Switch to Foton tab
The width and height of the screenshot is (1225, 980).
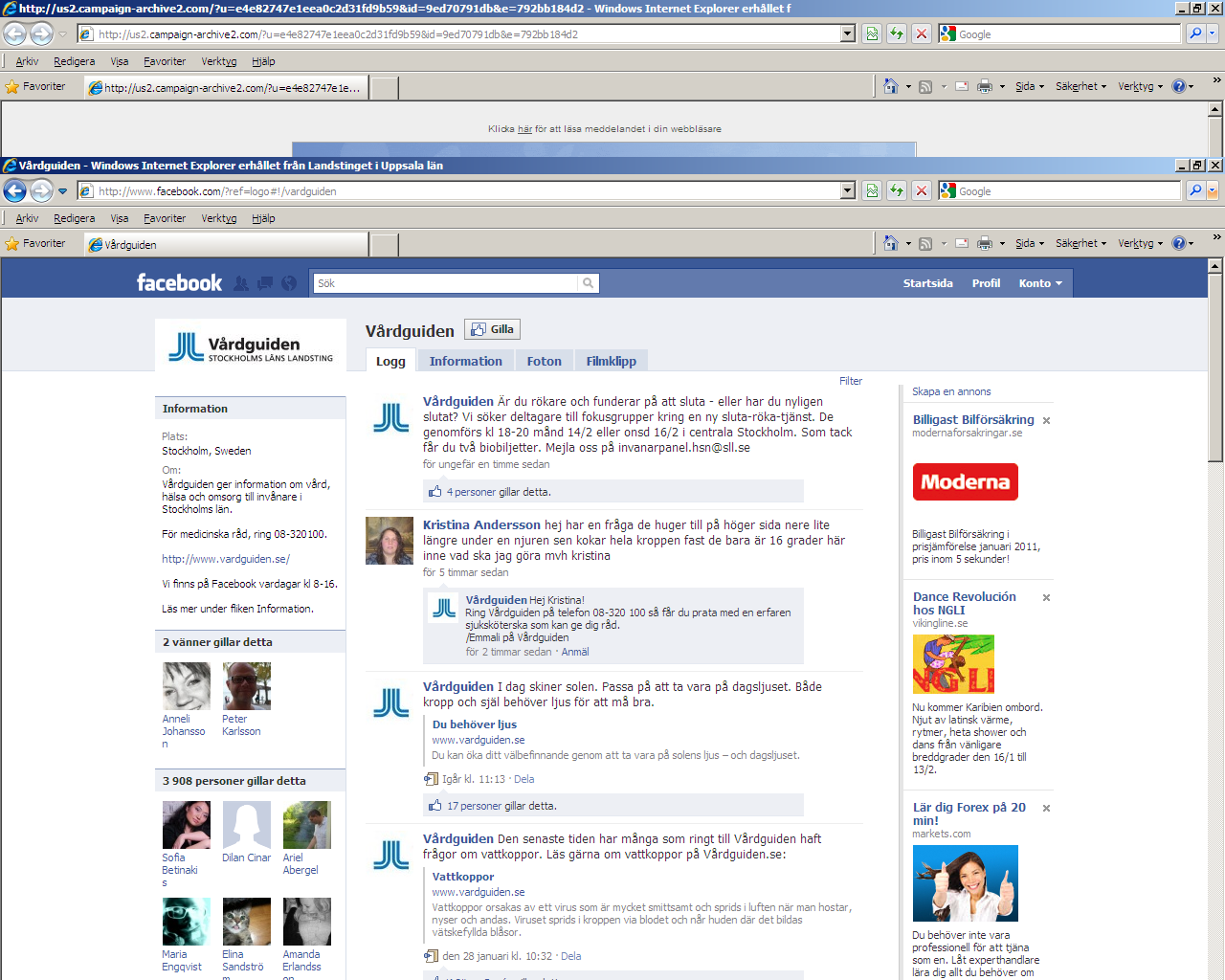click(544, 361)
